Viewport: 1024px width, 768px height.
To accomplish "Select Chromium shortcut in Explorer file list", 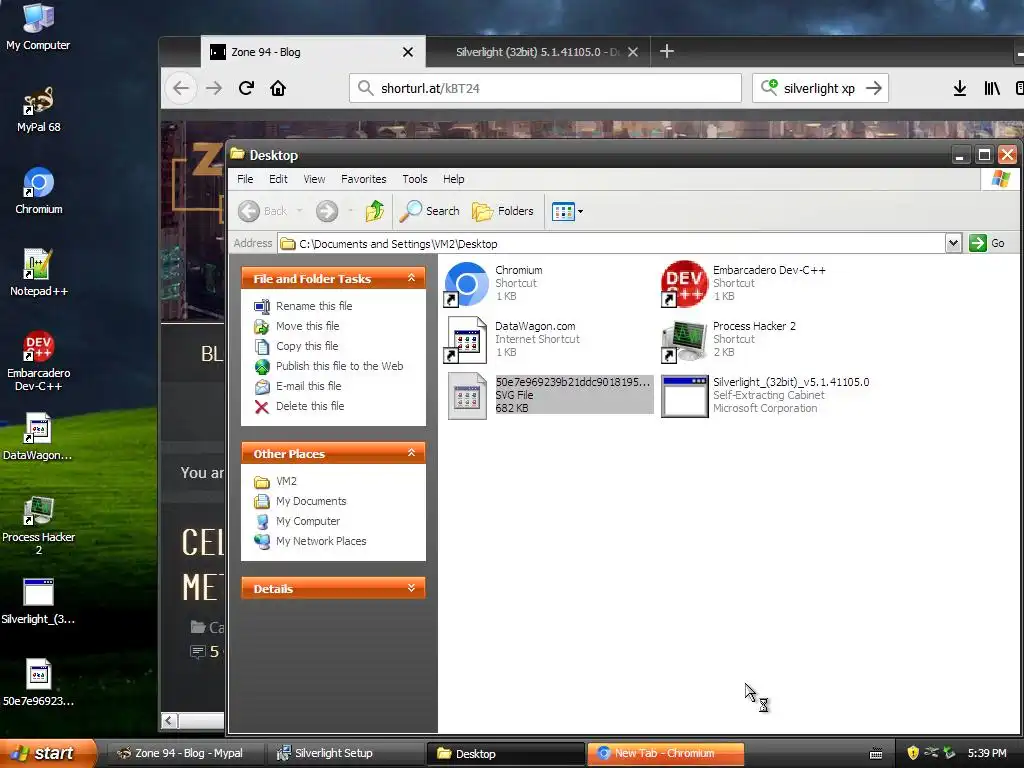I will [495, 283].
